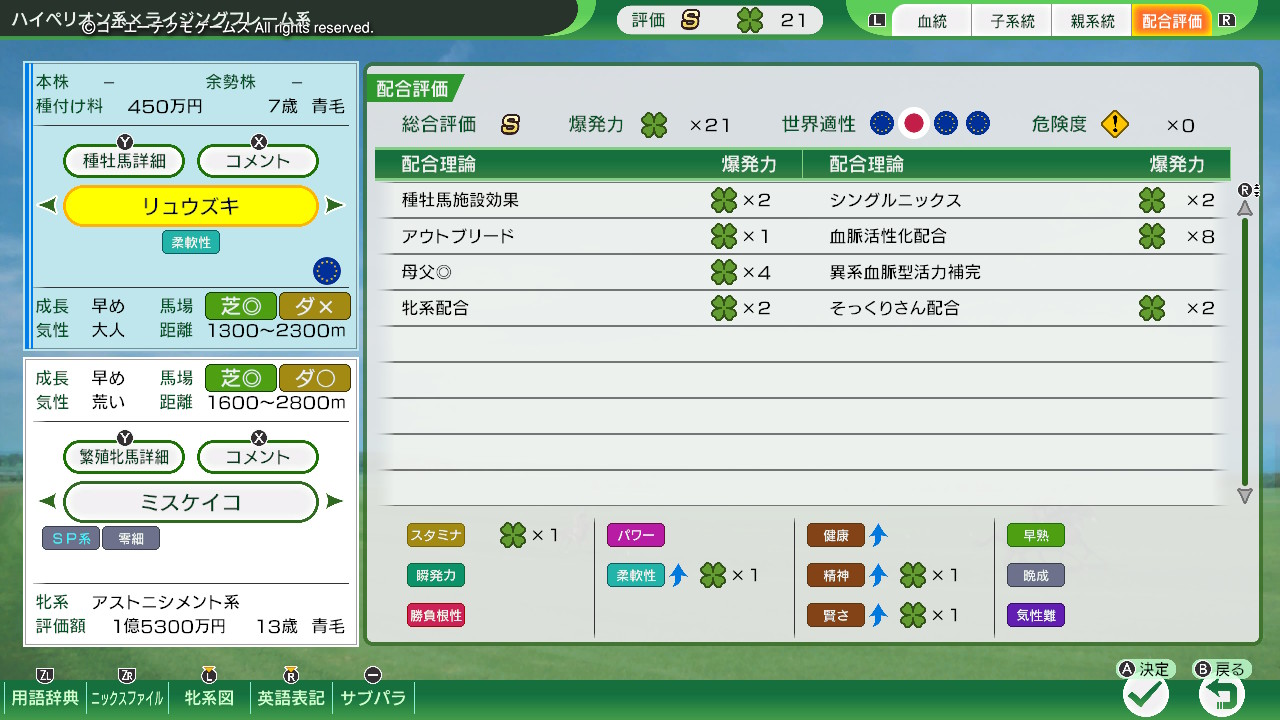Toggle the スタミナ attribute tag
1280x720 pixels.
(x=436, y=535)
